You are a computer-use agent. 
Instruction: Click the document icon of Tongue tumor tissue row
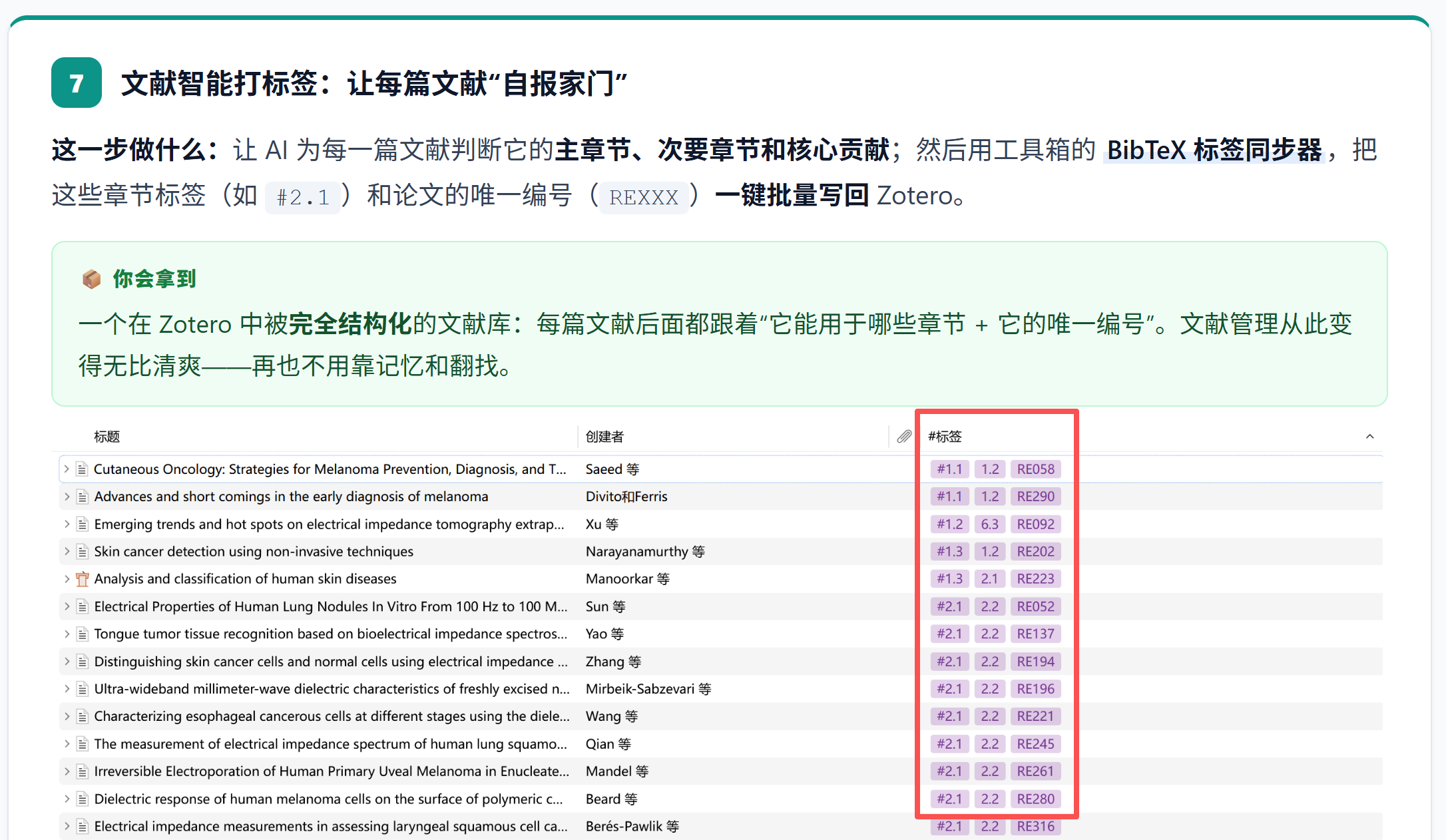[82, 634]
